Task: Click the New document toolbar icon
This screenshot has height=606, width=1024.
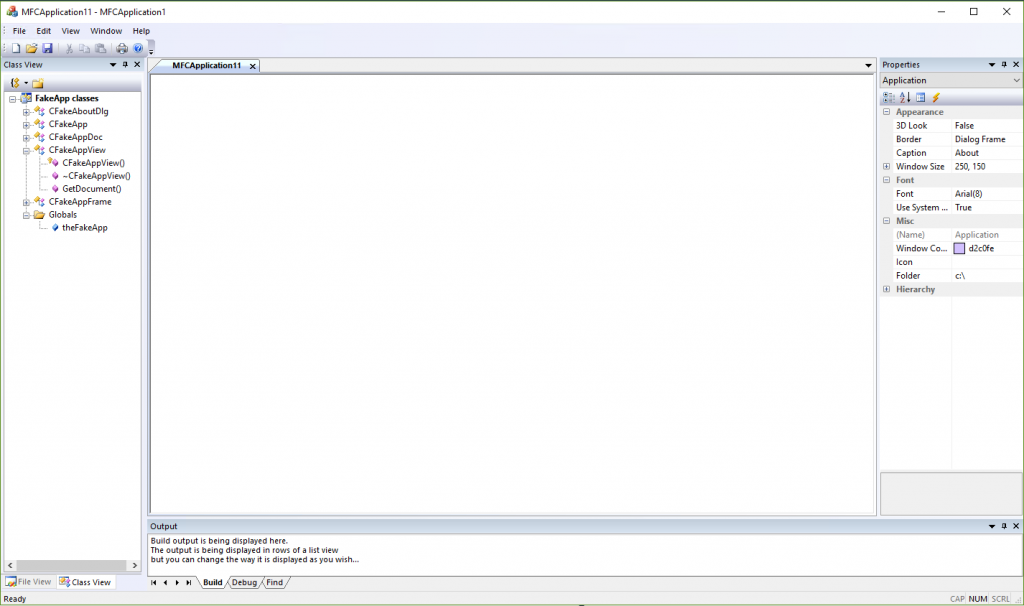Action: (x=16, y=48)
